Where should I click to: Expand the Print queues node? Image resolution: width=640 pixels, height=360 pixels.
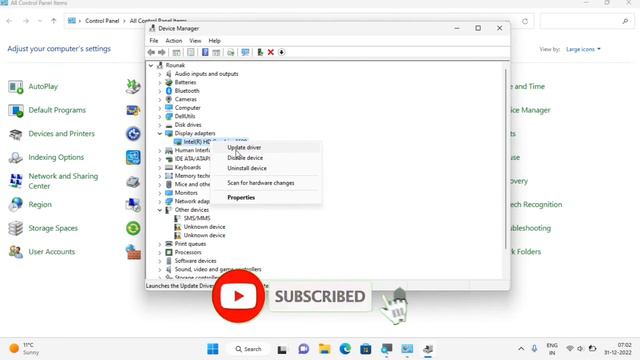[x=160, y=244]
